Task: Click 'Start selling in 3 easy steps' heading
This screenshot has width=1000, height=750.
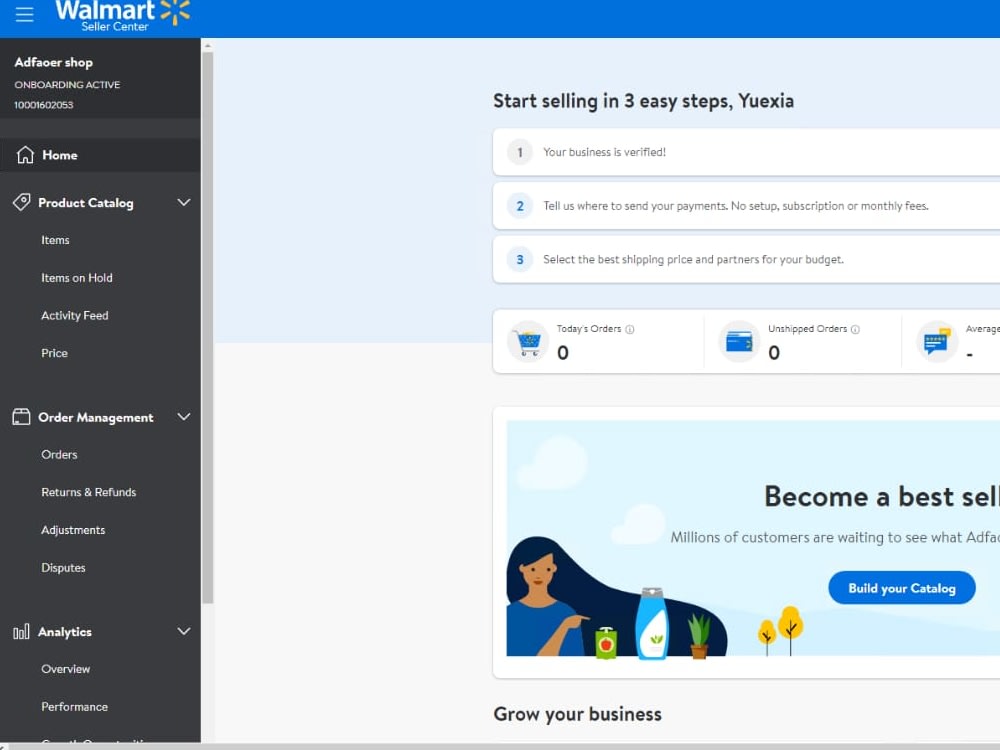Action: [x=643, y=101]
